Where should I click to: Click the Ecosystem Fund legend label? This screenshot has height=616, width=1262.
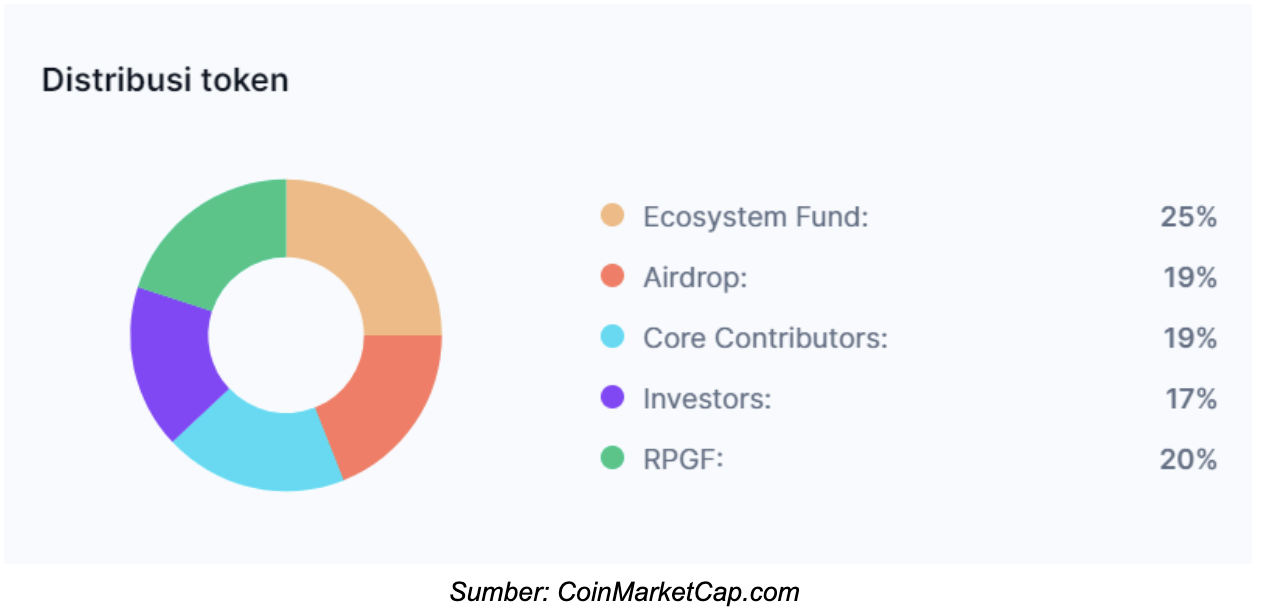click(x=756, y=216)
